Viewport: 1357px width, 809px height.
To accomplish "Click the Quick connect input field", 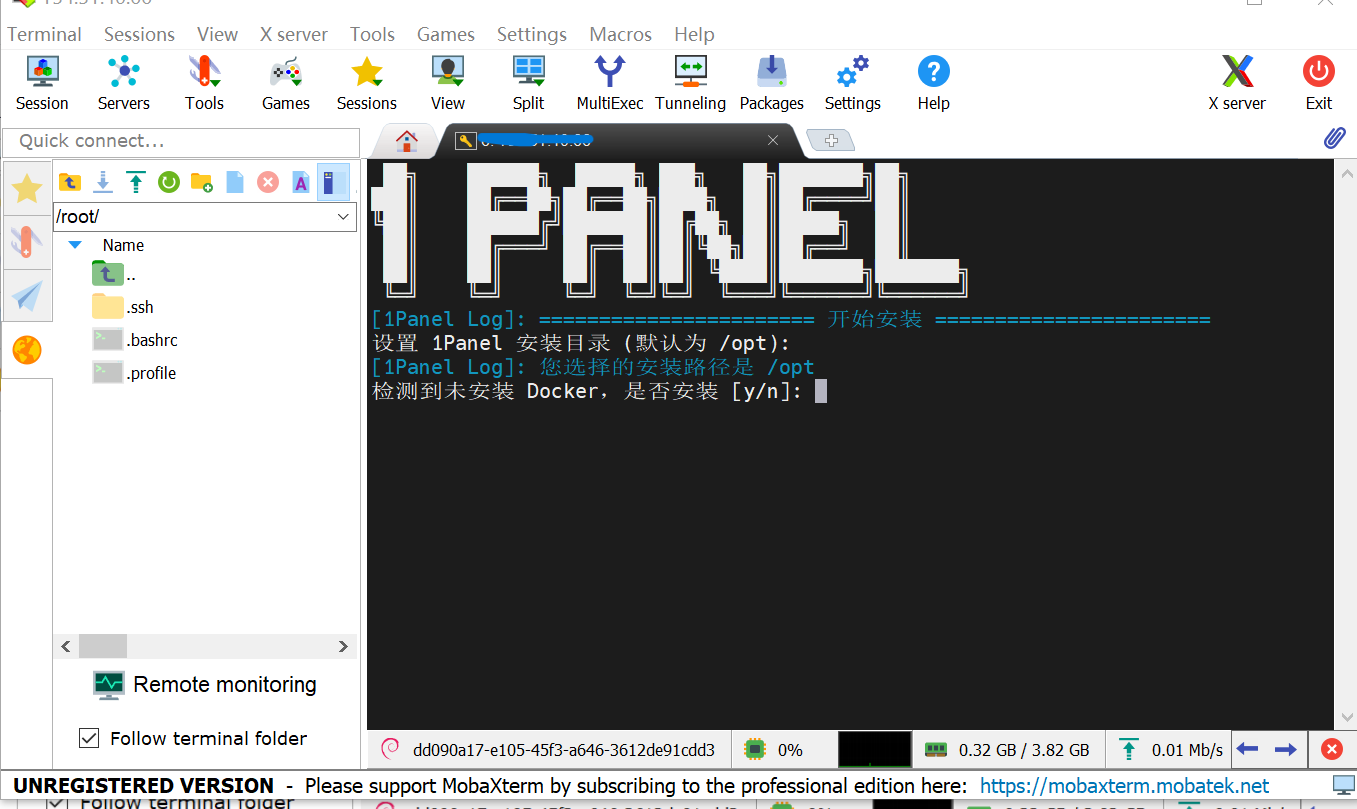I will (180, 141).
